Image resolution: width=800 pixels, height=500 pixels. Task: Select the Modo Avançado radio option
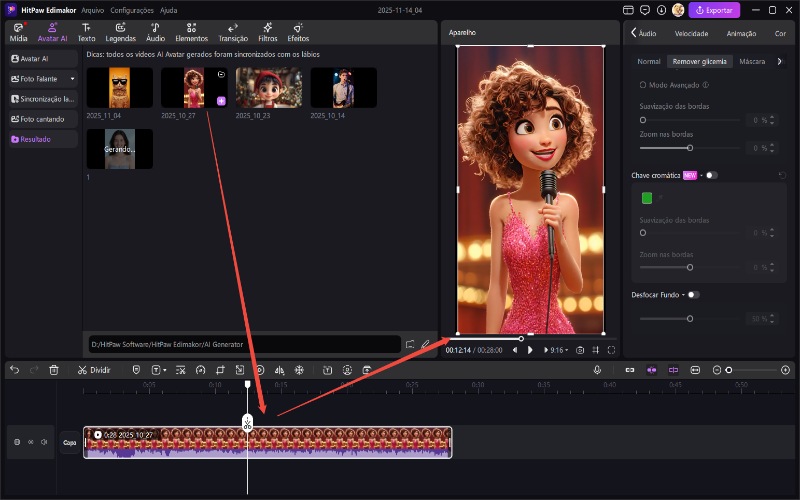tap(643, 85)
